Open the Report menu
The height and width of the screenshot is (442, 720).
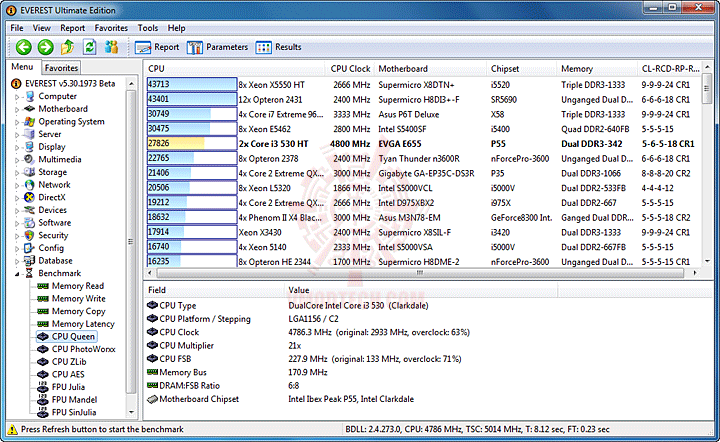(x=73, y=28)
